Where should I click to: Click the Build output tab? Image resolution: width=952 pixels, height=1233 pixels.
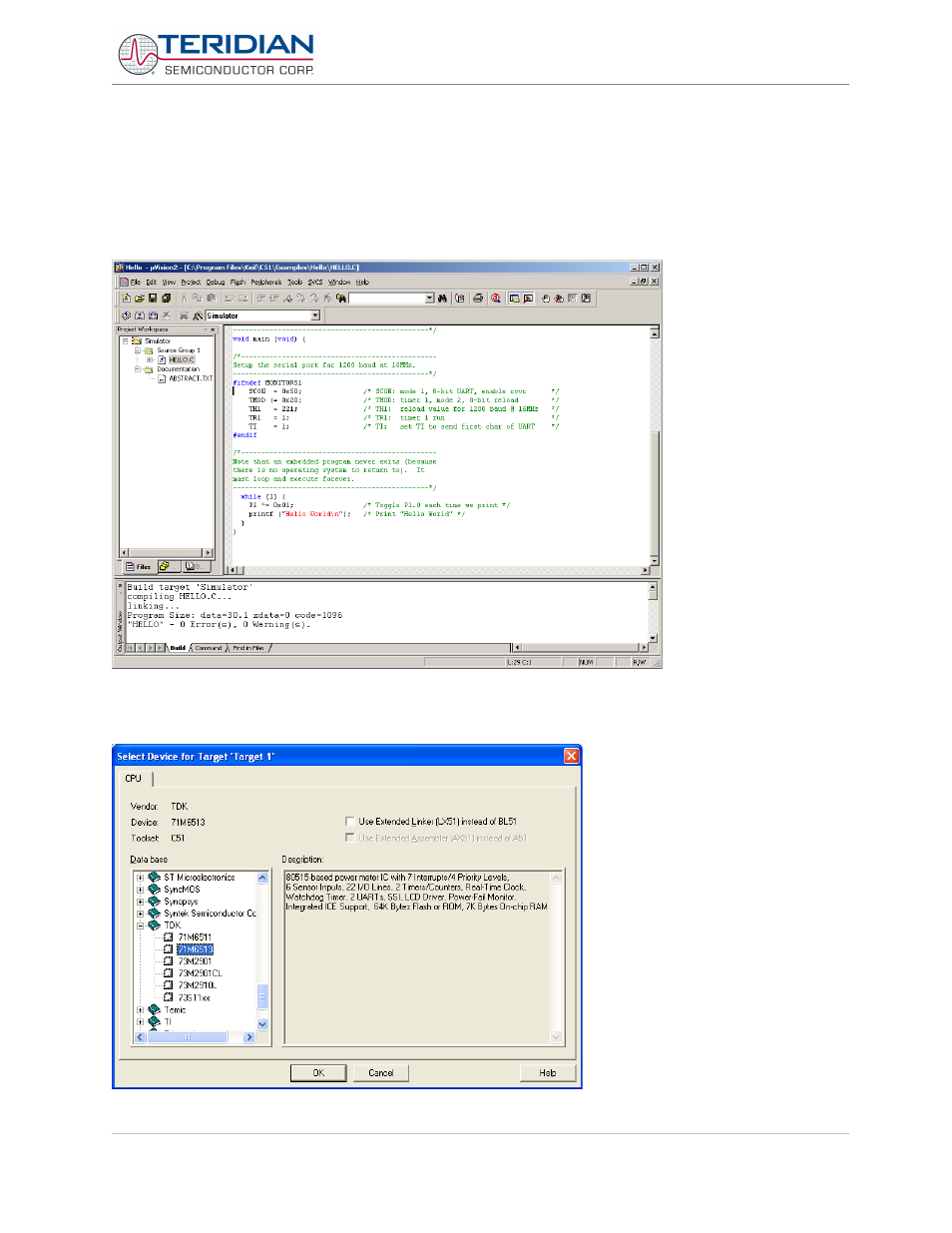(x=178, y=648)
